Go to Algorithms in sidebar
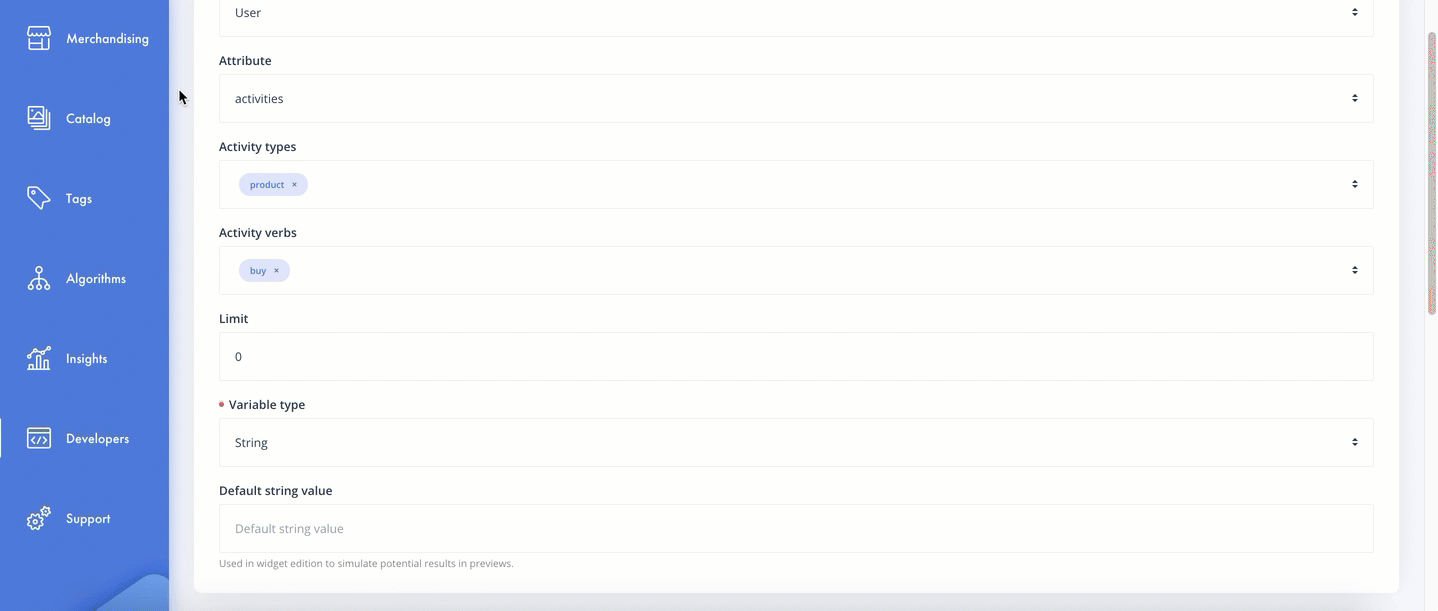The height and width of the screenshot is (611, 1438). [85, 278]
